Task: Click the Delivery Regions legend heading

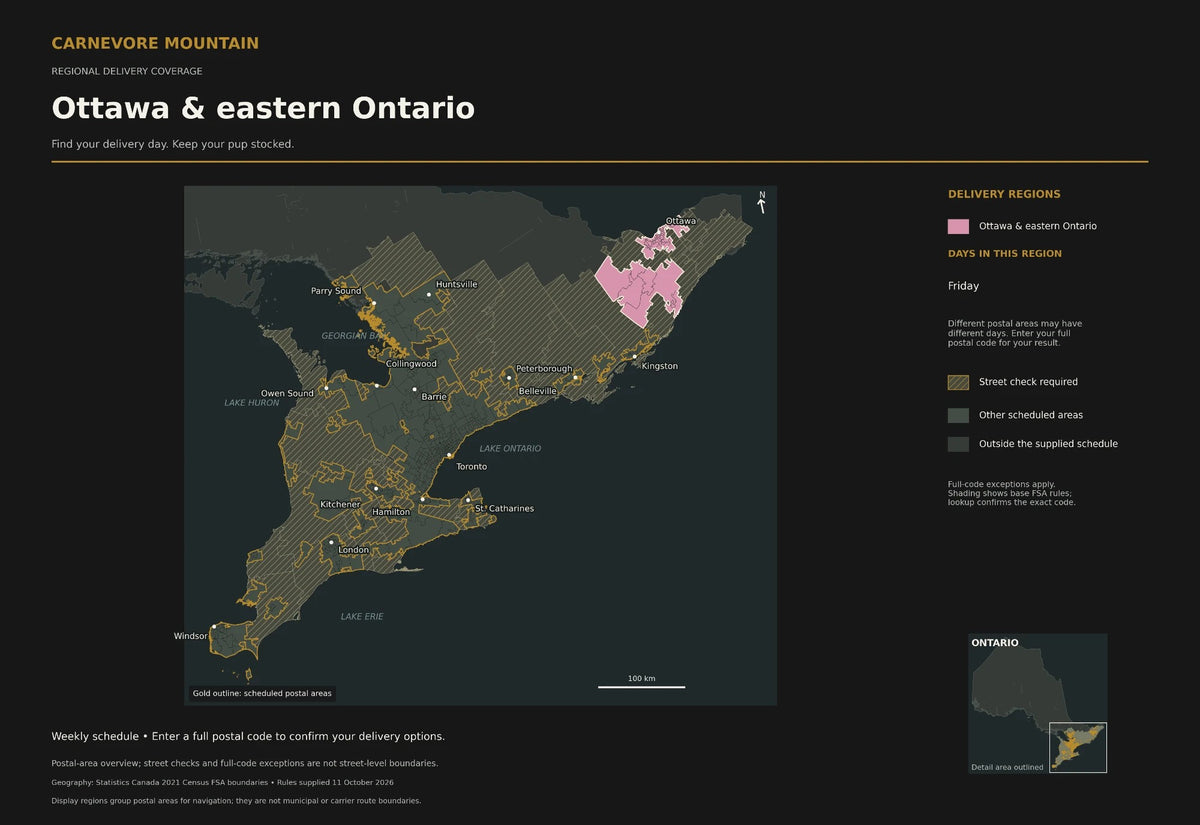Action: 1004,194
